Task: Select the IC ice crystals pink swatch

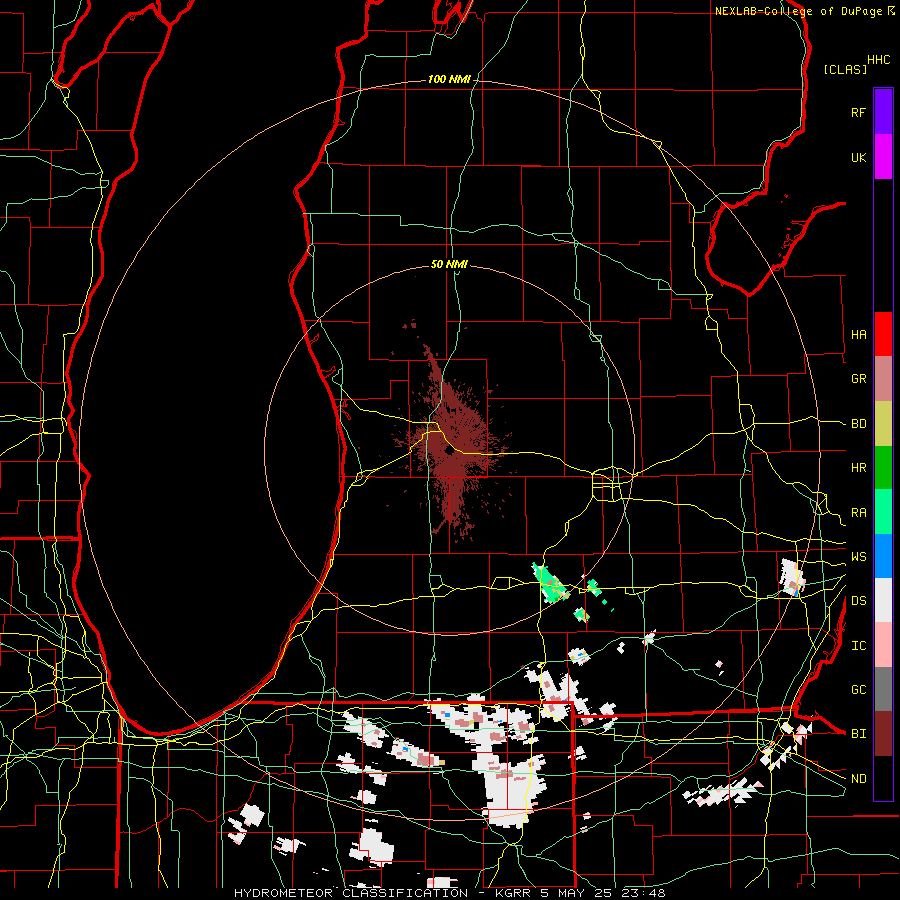Action: [883, 645]
